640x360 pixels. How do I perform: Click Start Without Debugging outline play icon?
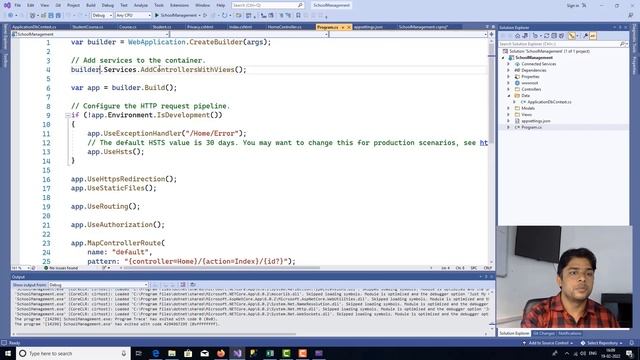pos(205,15)
